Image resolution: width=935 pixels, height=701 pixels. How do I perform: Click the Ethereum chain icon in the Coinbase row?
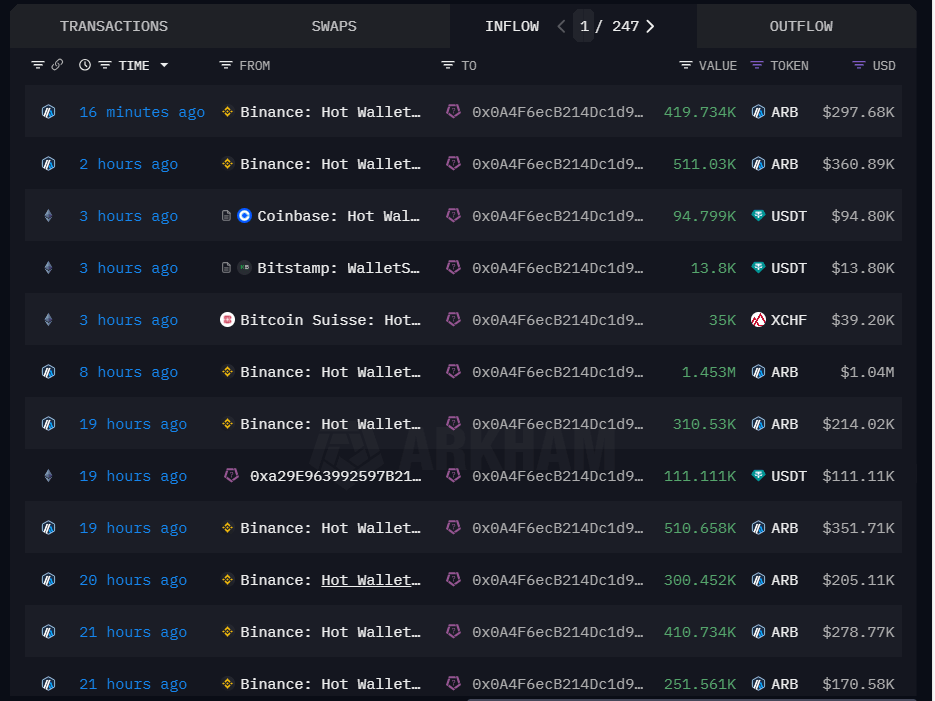[48, 216]
